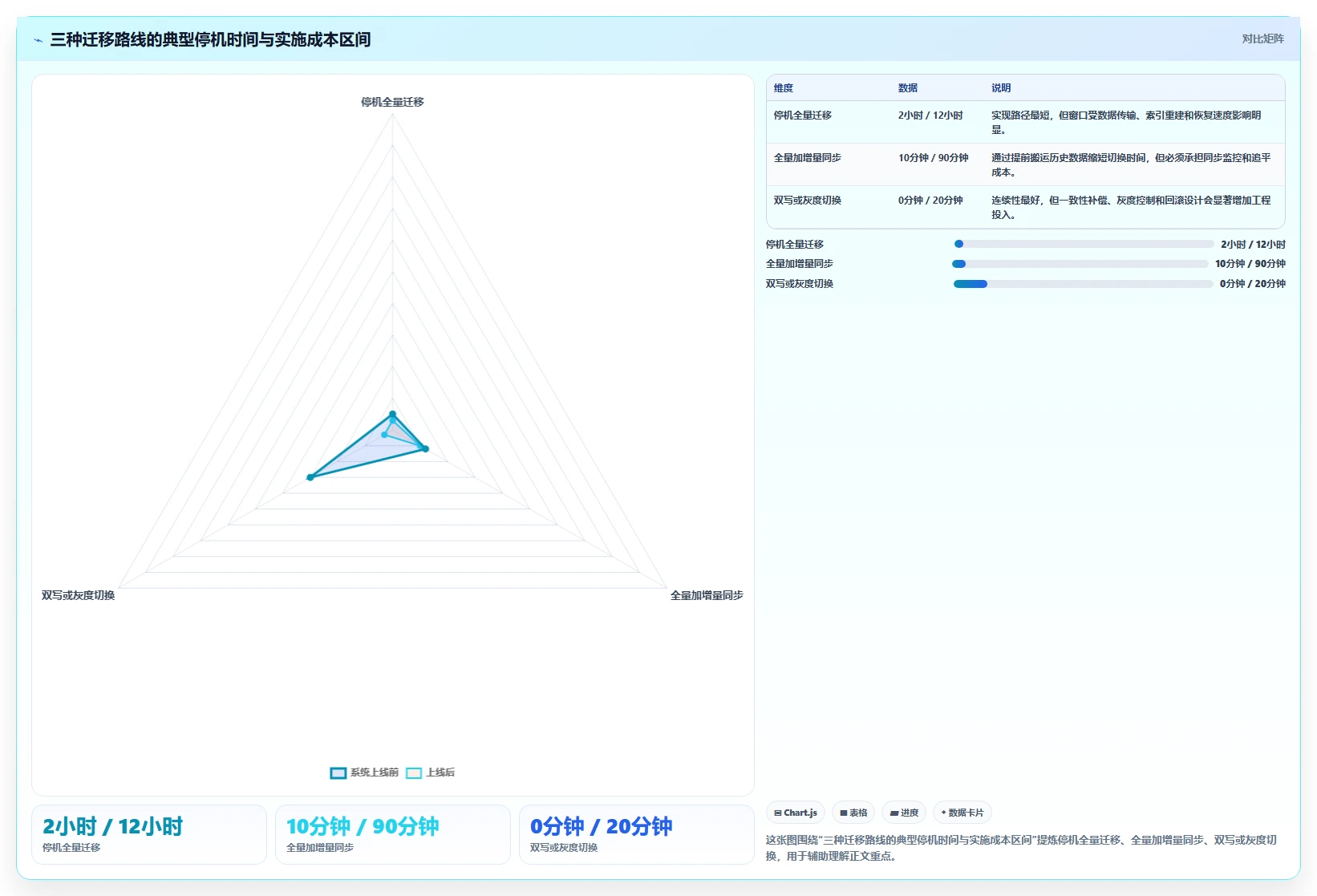Click radar axis label 双写或灰度切换
1317x896 pixels.
79,595
